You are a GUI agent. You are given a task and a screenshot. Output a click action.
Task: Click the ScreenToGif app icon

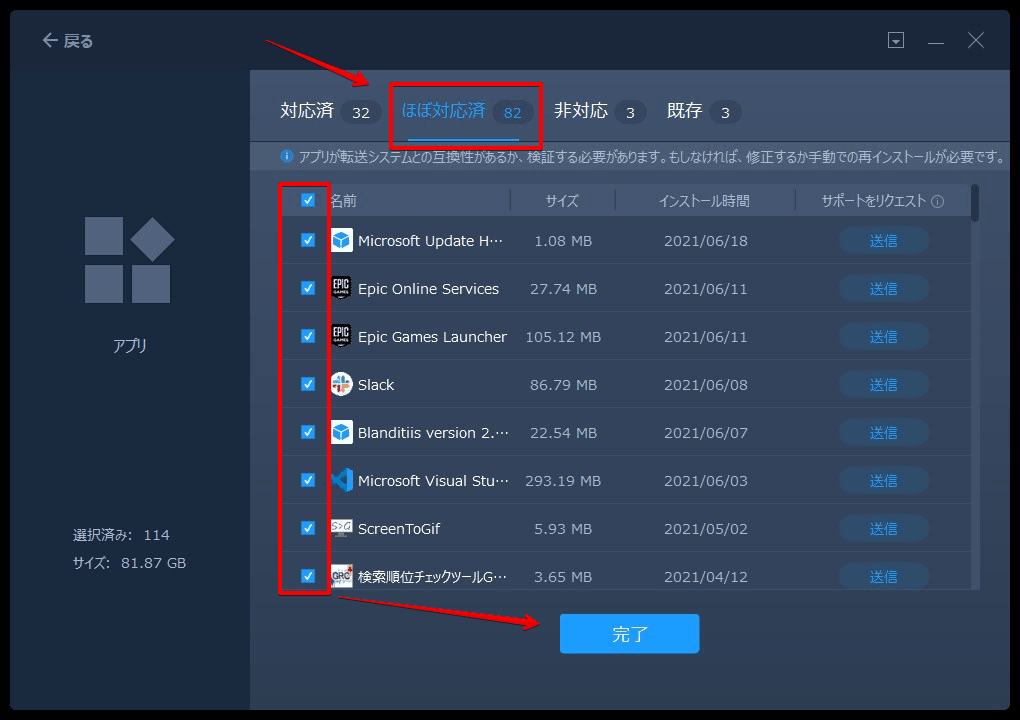[342, 528]
